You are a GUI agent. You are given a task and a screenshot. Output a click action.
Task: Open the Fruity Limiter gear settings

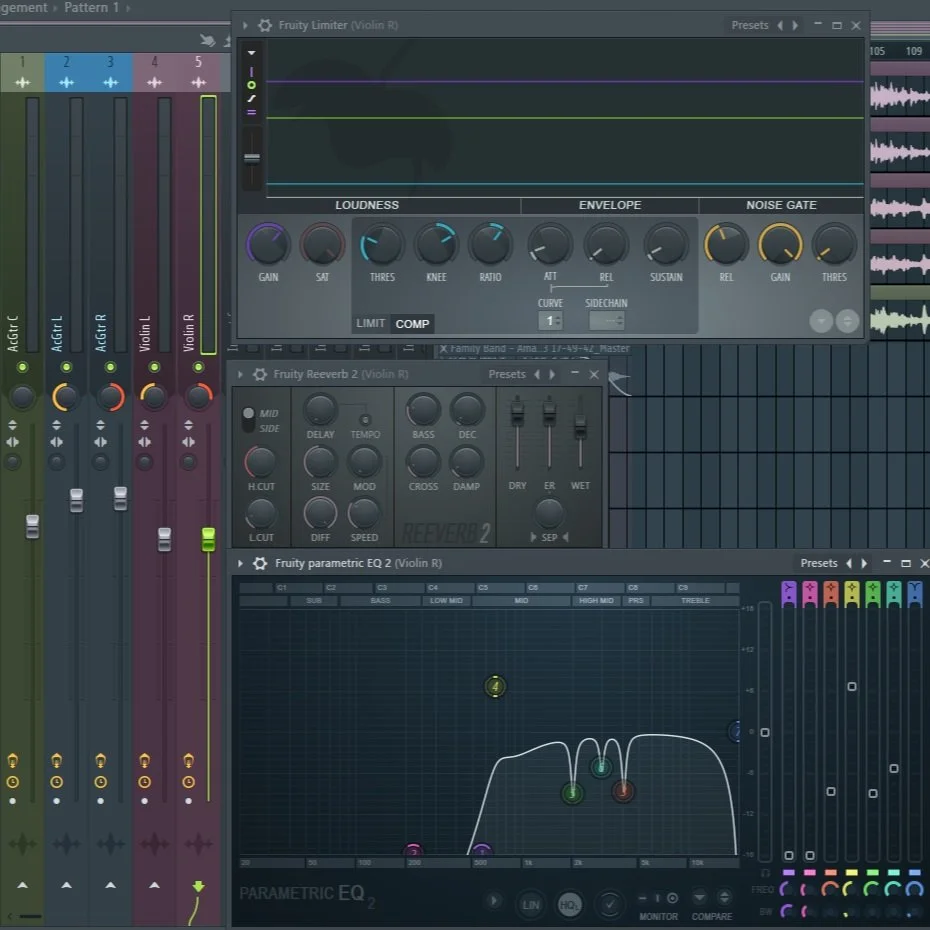coord(265,25)
